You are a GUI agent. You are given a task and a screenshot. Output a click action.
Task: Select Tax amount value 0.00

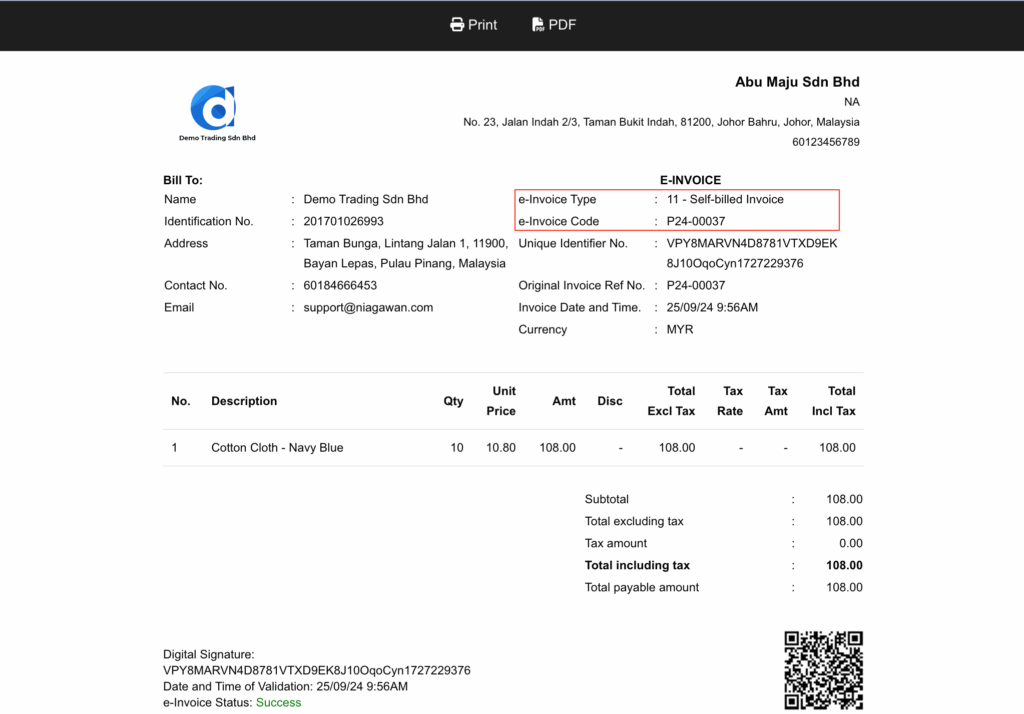(850, 544)
